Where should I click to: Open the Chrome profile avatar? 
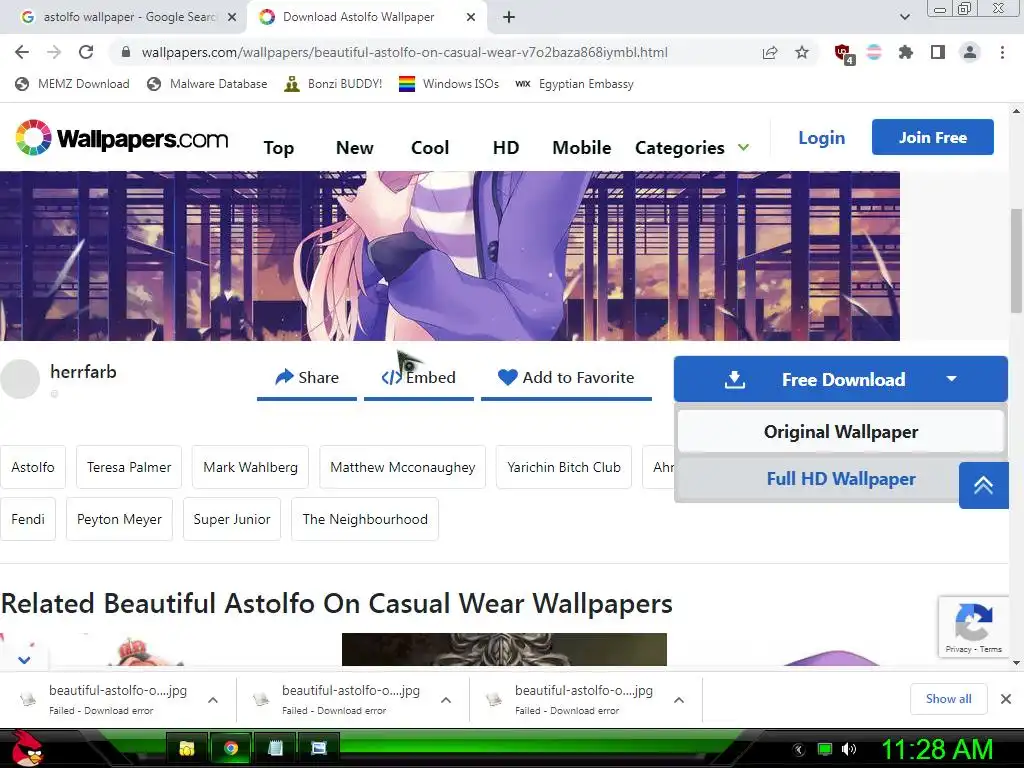970,52
